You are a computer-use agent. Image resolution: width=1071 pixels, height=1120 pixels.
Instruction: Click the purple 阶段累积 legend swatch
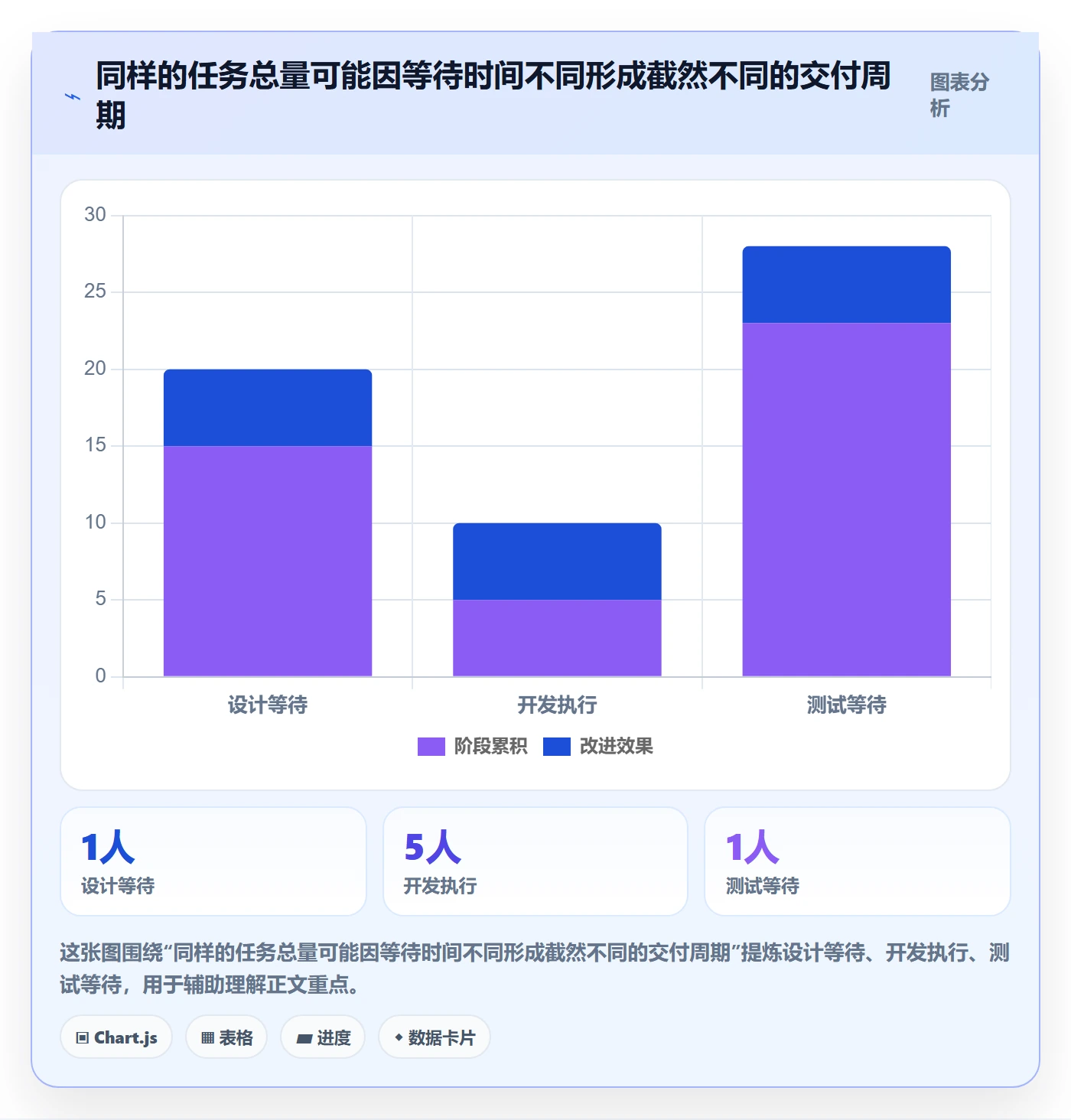(431, 746)
